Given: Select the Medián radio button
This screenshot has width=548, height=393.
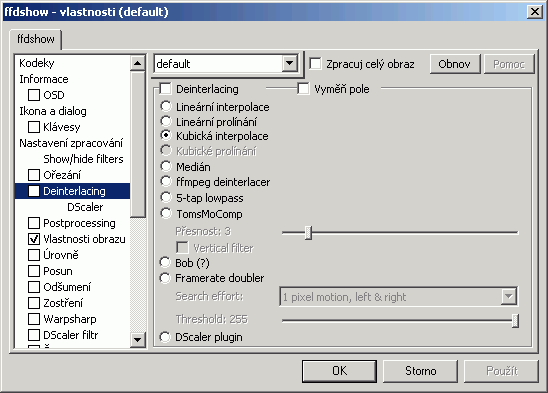Looking at the screenshot, I should 166,166.
